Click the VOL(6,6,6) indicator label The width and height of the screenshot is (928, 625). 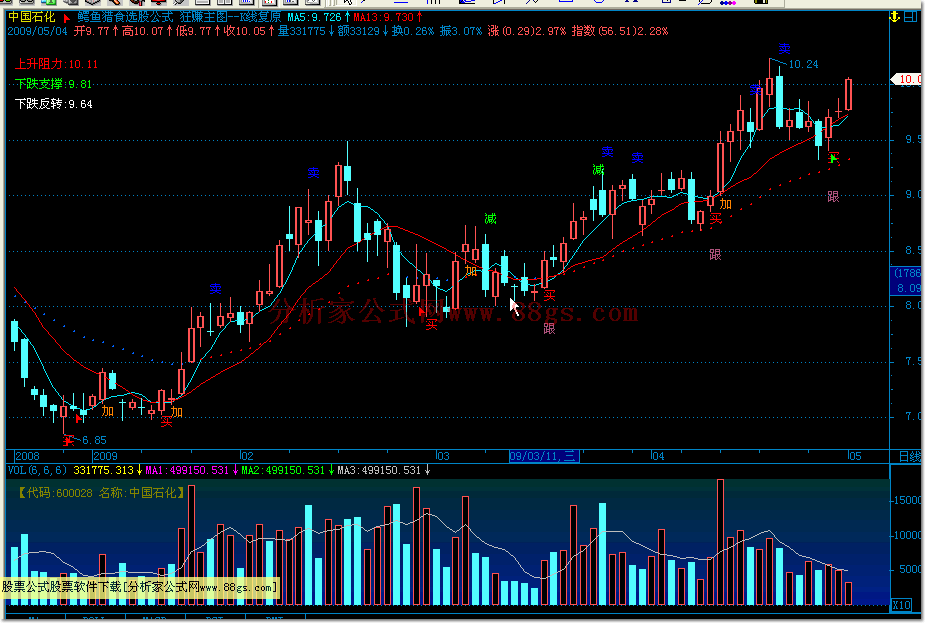(x=37, y=471)
